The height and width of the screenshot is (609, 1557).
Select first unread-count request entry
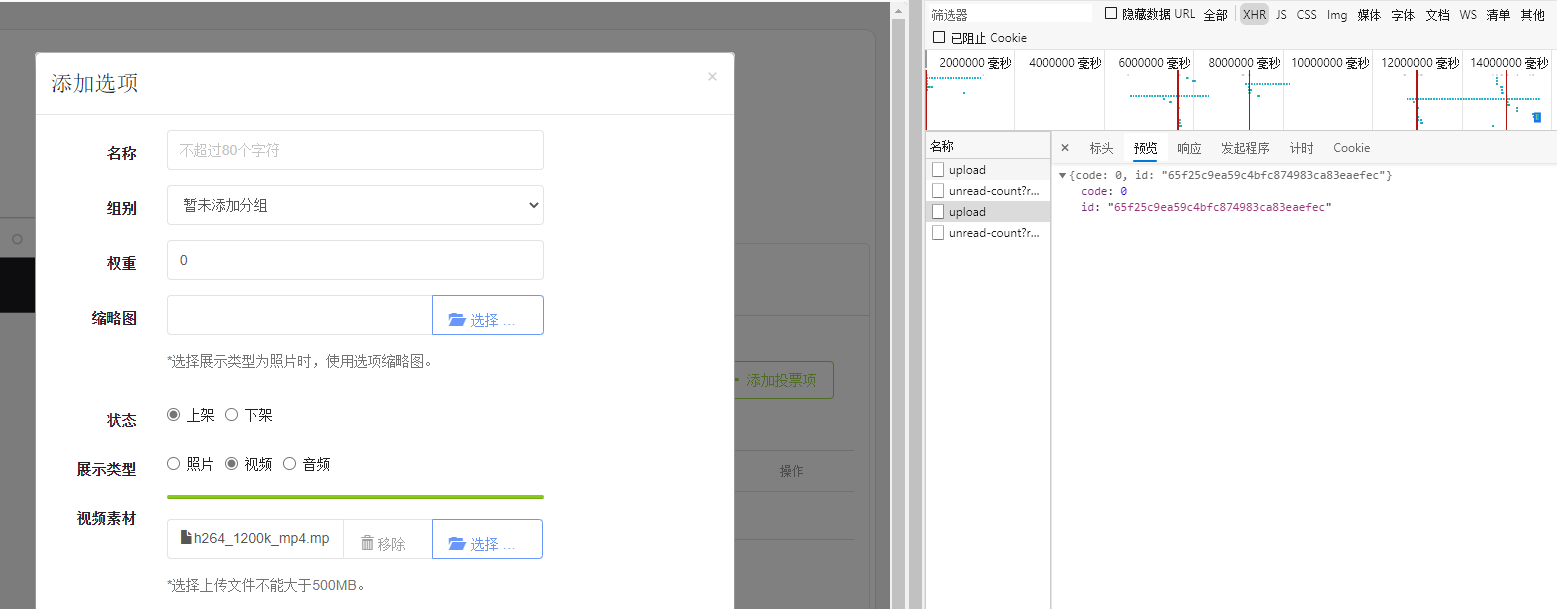tap(994, 190)
